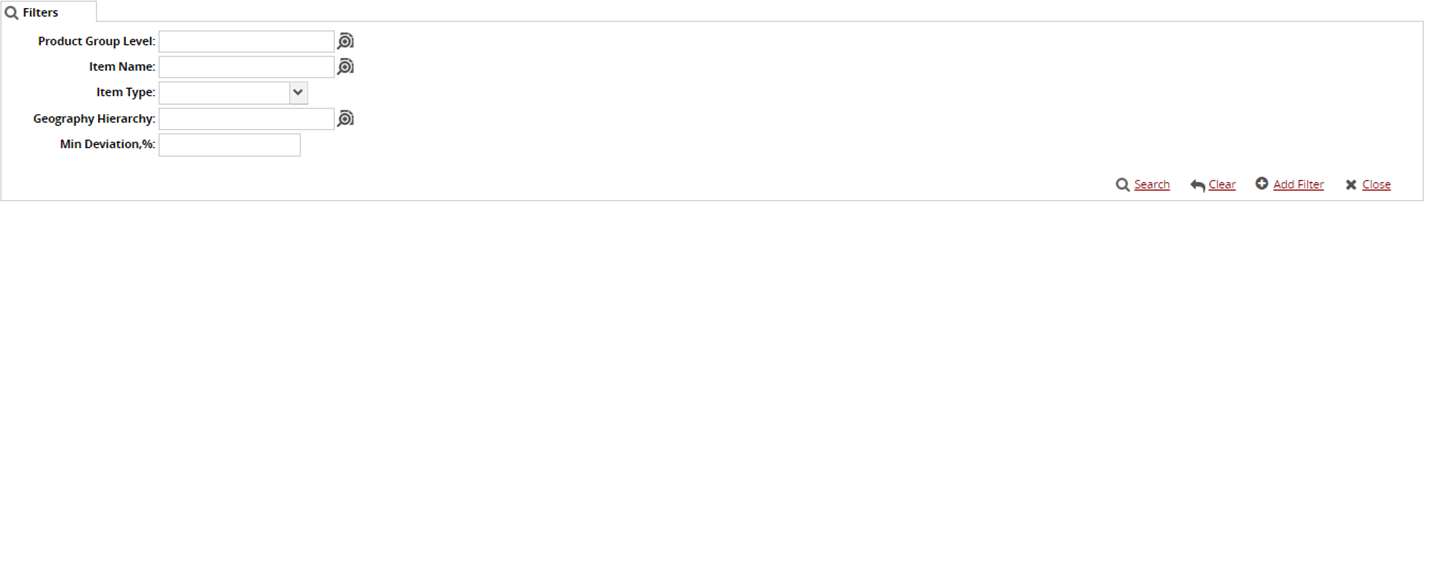The width and height of the screenshot is (1443, 581).
Task: Dismiss the panel via Close link
Action: [x=1376, y=185]
